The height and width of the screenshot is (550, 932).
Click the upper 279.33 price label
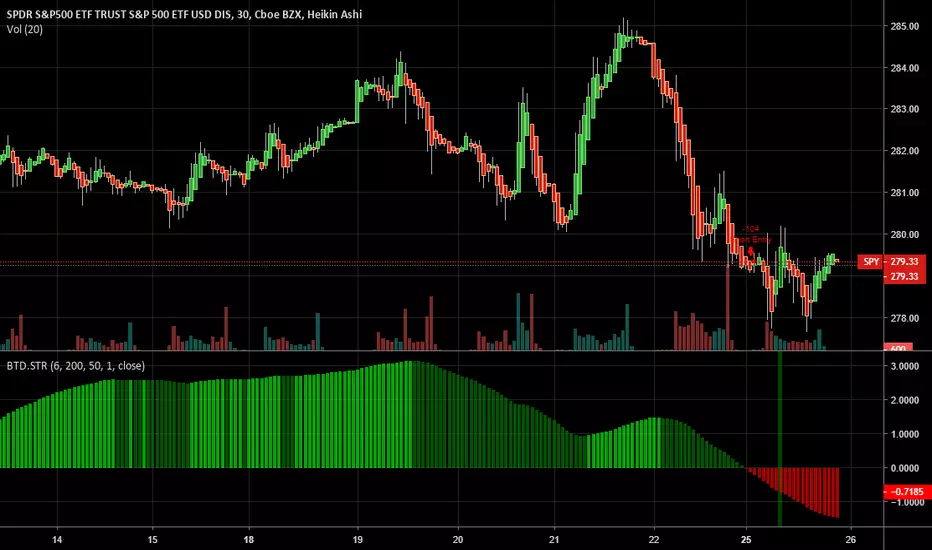coord(905,262)
